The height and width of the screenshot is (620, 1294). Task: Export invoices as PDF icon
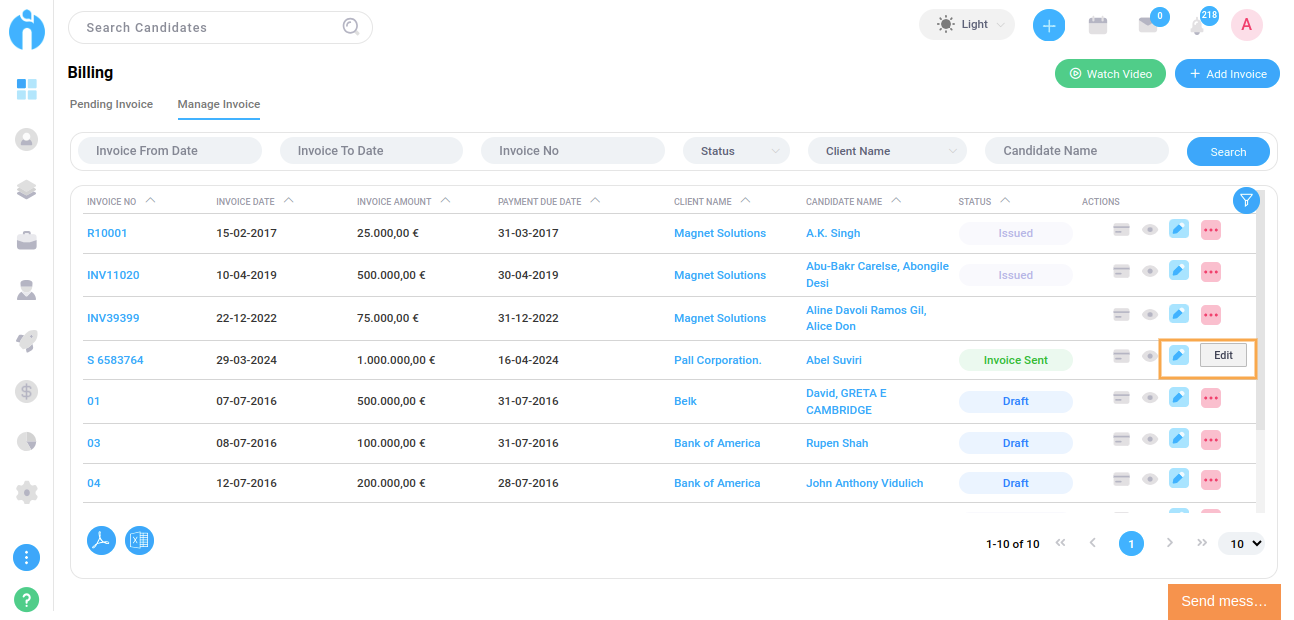101,540
